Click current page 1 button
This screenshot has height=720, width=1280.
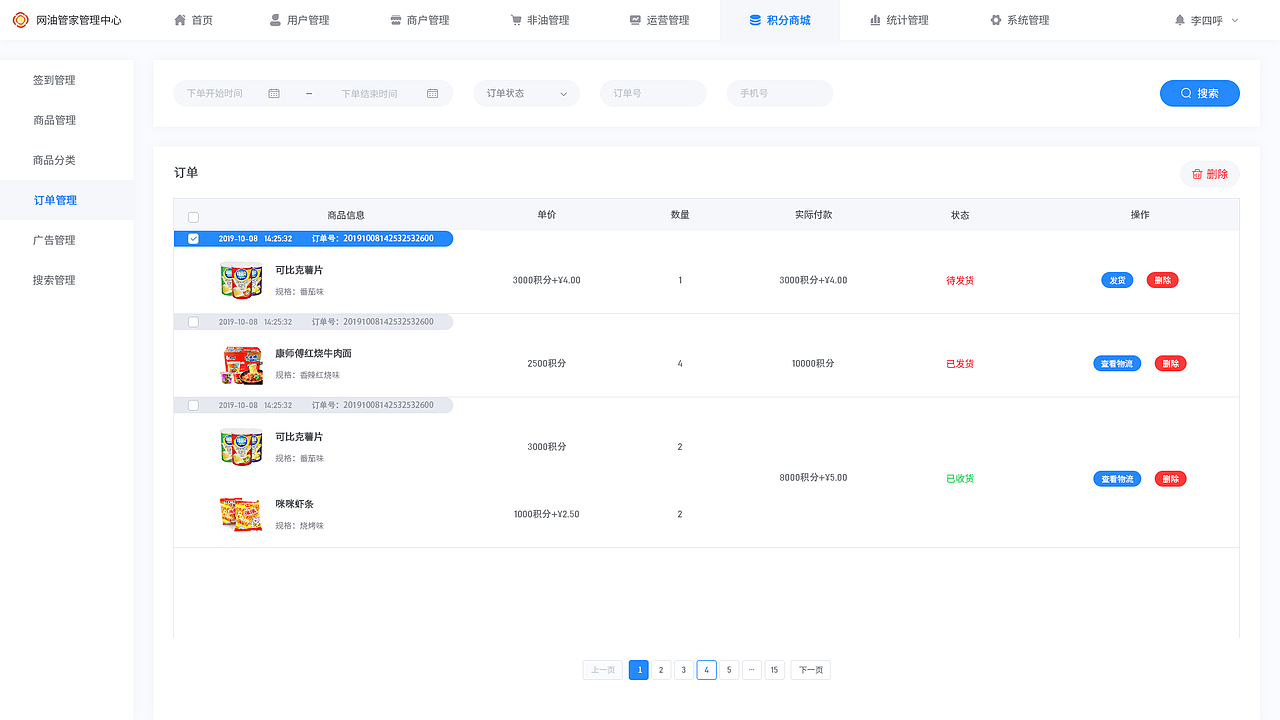tap(639, 670)
